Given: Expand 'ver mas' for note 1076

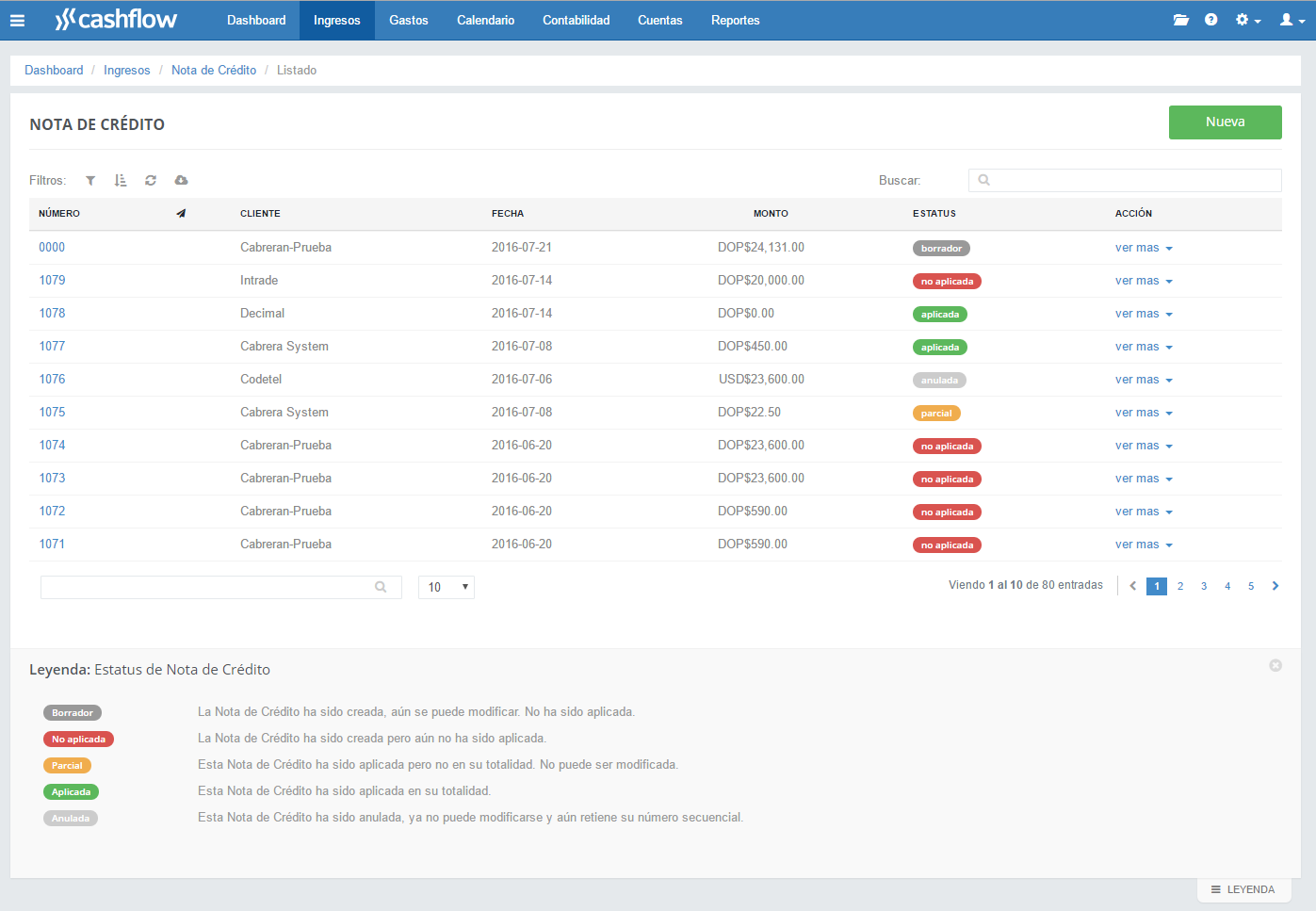Looking at the screenshot, I should [x=1144, y=380].
